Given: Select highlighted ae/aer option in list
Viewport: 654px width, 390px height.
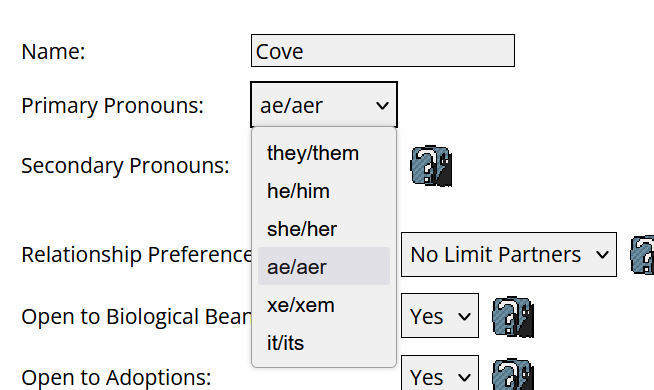Looking at the screenshot, I should coord(324,267).
